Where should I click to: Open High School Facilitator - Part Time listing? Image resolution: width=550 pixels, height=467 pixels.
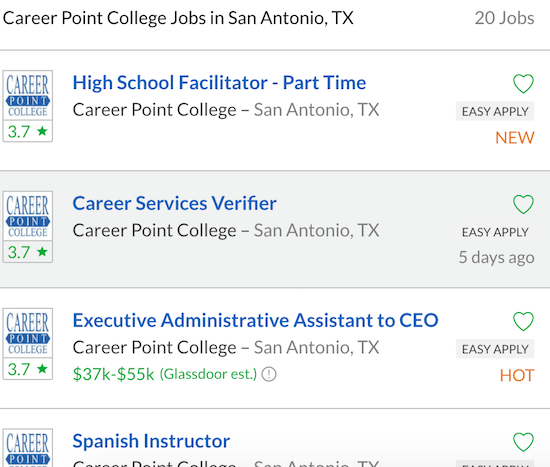(219, 83)
